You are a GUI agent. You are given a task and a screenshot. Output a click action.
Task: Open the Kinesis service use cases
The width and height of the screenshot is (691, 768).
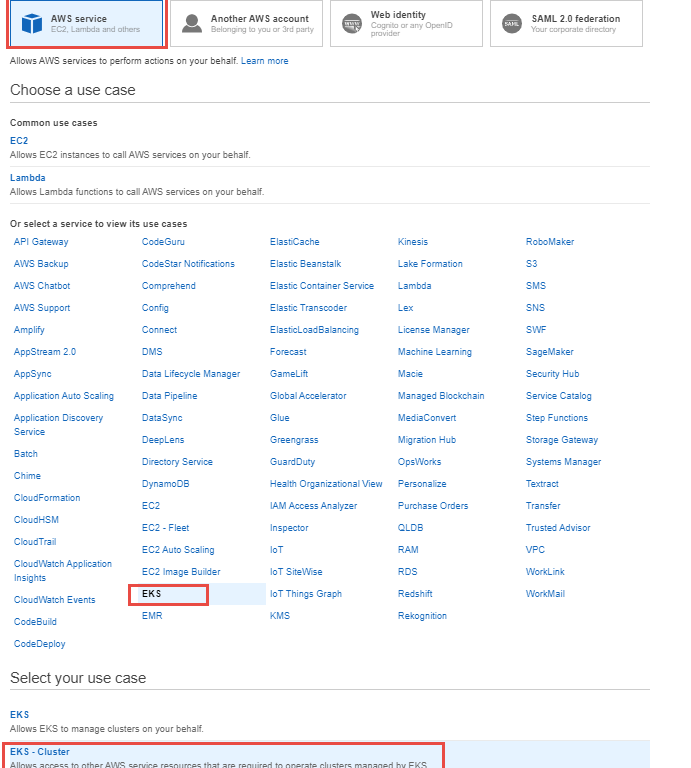pyautogui.click(x=413, y=241)
